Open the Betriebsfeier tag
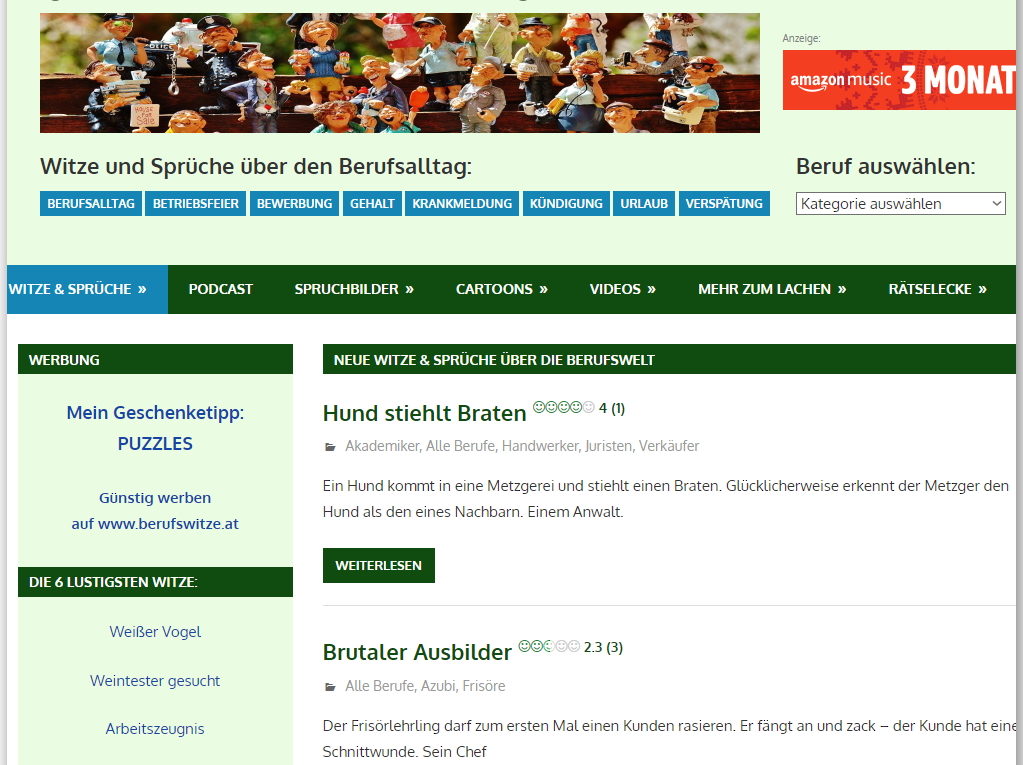 (x=196, y=203)
